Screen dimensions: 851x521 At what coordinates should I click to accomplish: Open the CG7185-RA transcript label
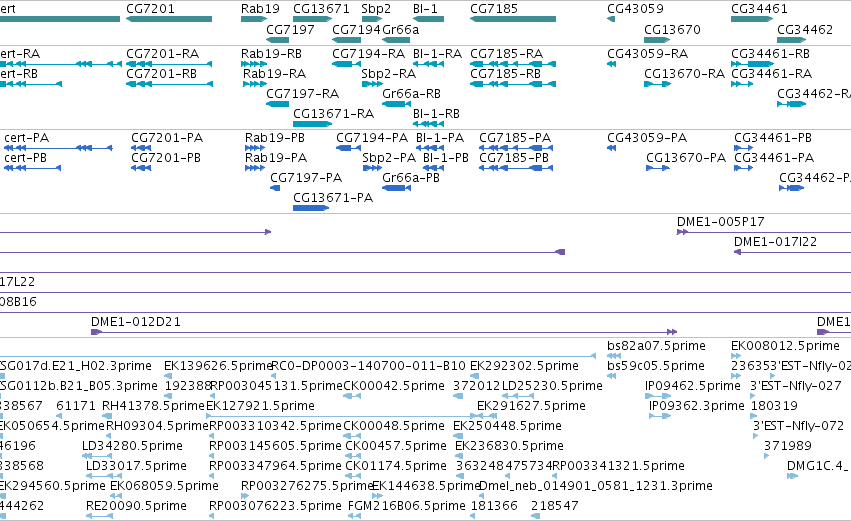(506, 54)
